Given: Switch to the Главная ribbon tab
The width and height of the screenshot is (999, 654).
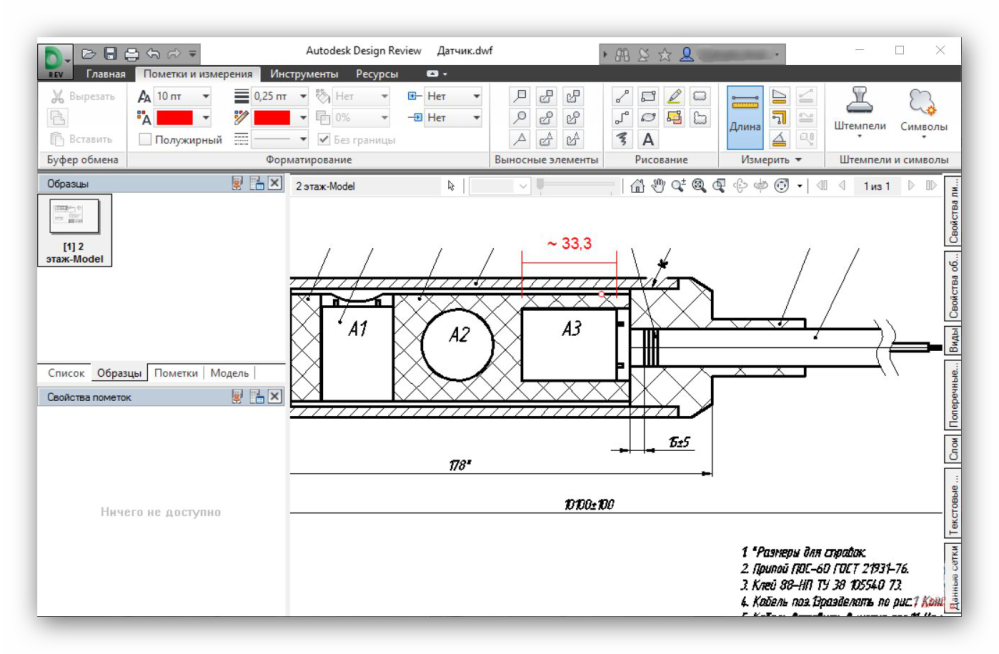Looking at the screenshot, I should [106, 74].
